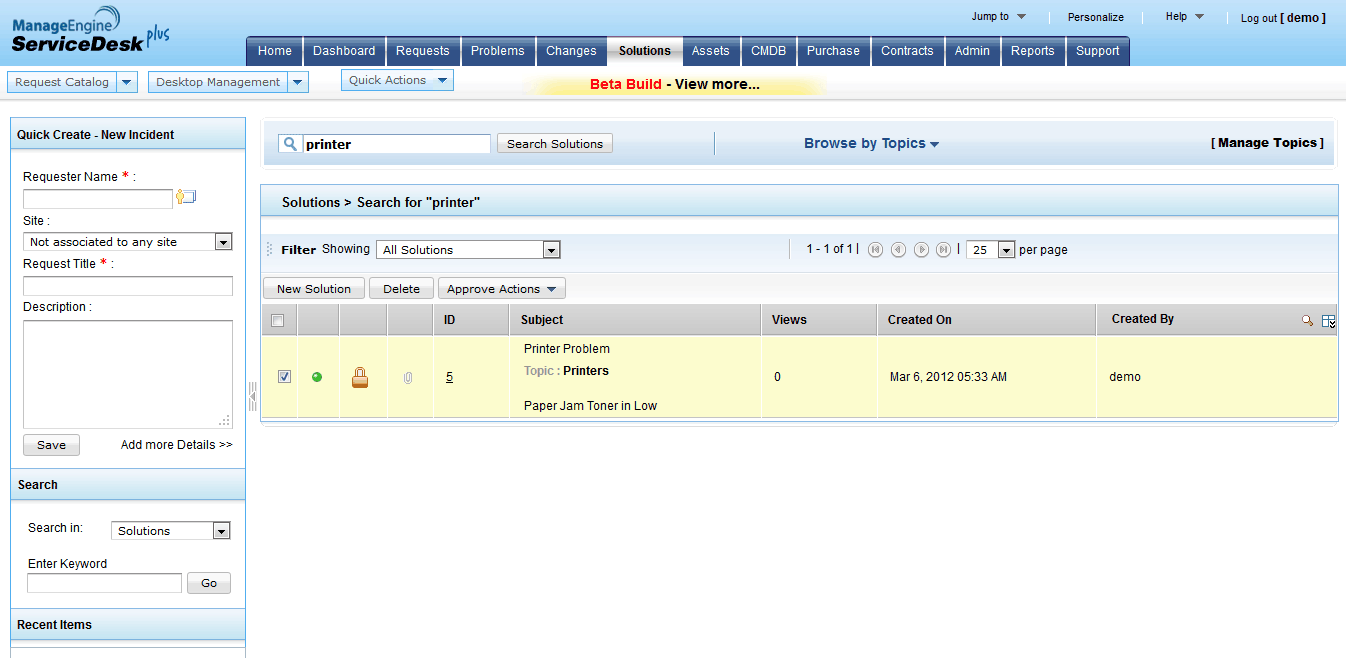Screen dimensions: 1346x658
Task: Open the column chooser icon in table header
Action: (x=1329, y=321)
